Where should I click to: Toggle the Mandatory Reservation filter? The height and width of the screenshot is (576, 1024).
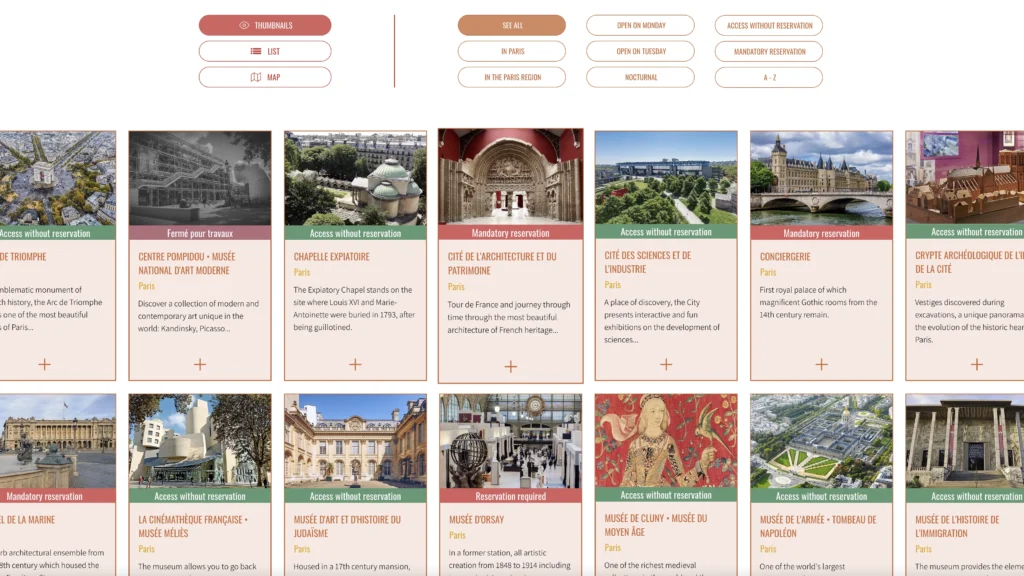pos(768,51)
